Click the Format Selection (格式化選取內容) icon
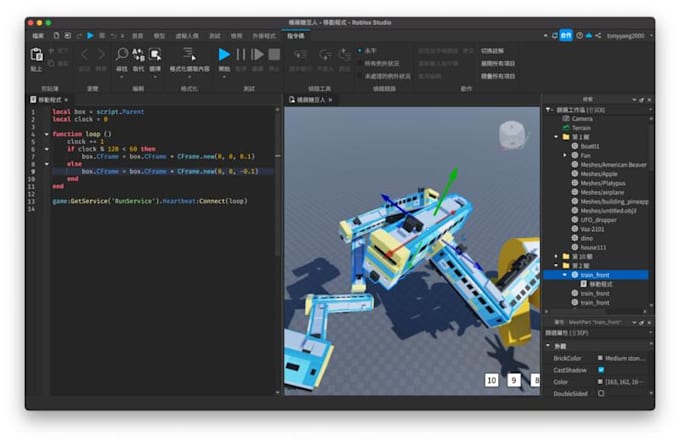This screenshot has width=680, height=443. coord(190,54)
